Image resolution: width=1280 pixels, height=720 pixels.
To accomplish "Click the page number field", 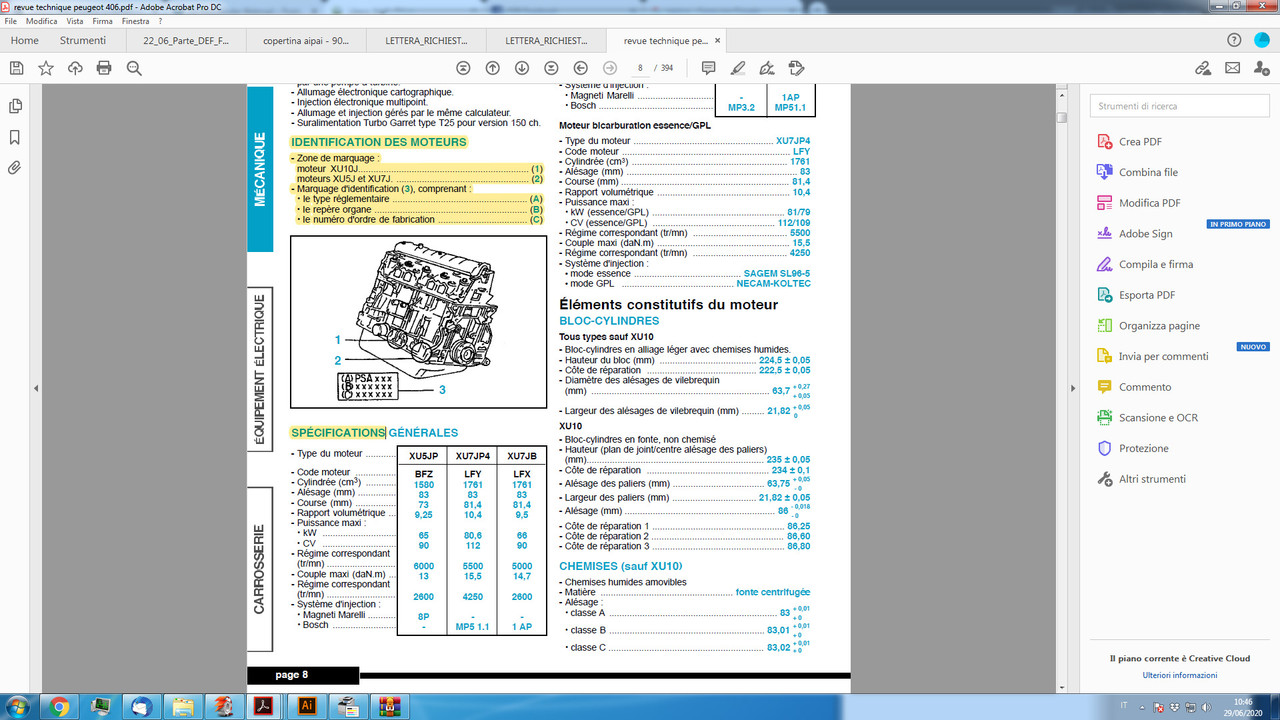I will [x=640, y=68].
